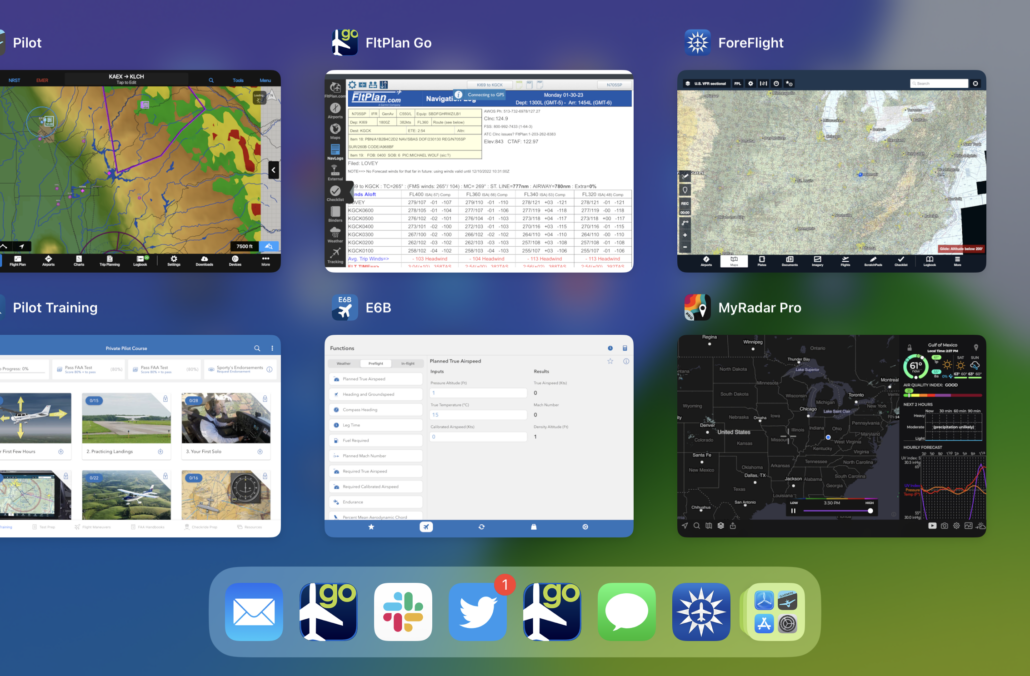Click search magnifier in Pilot top bar
This screenshot has height=676, width=1030.
[211, 80]
